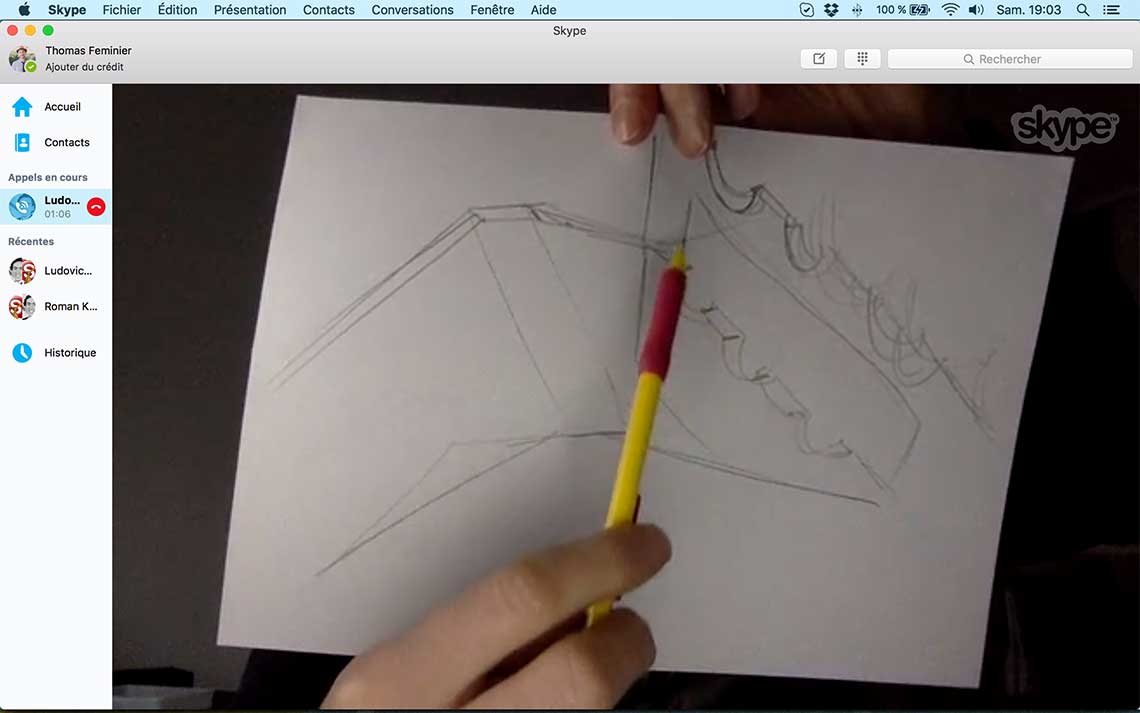Click the Rechercher search field
The height and width of the screenshot is (713, 1140).
pyautogui.click(x=1010, y=59)
